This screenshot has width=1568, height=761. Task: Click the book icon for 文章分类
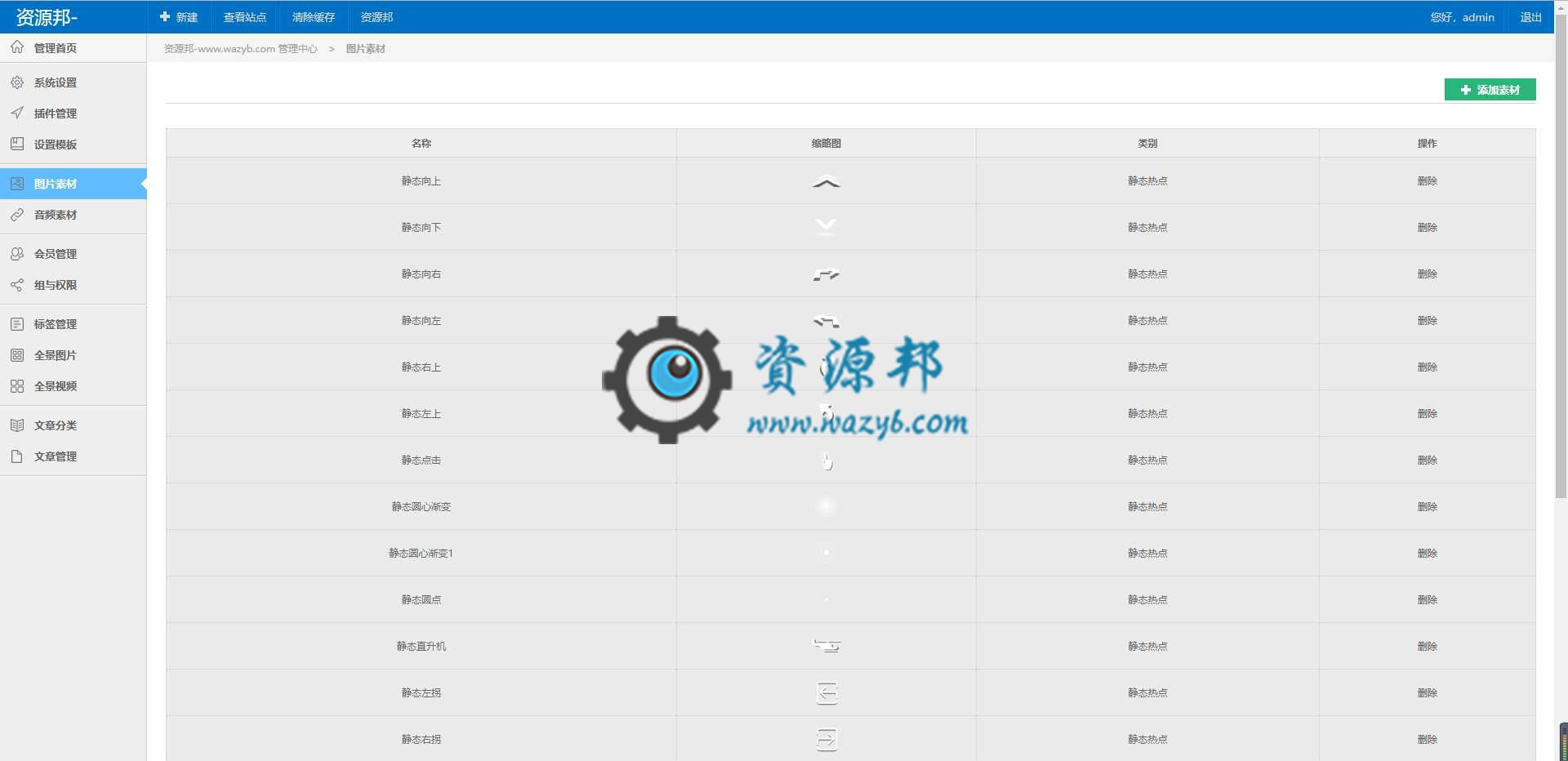tap(17, 425)
